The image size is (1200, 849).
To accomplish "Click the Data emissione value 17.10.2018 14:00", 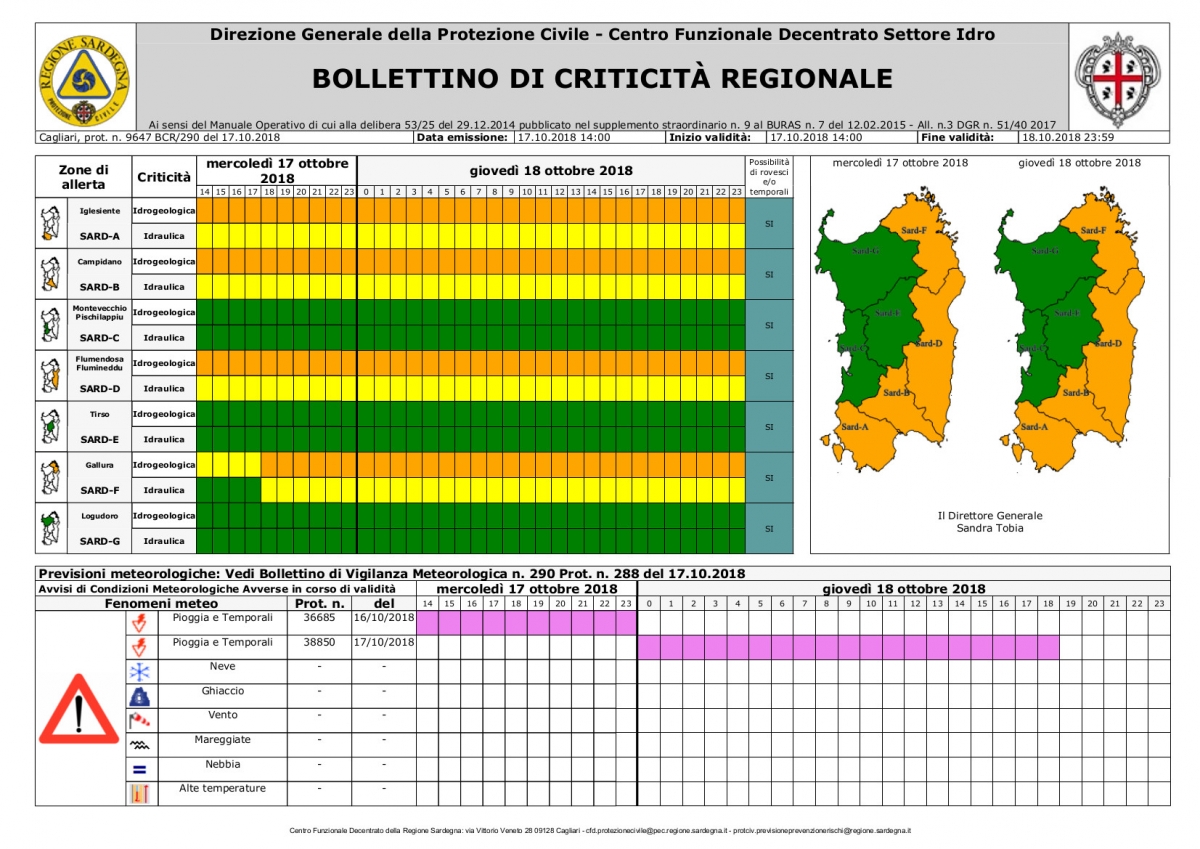I will coord(563,137).
